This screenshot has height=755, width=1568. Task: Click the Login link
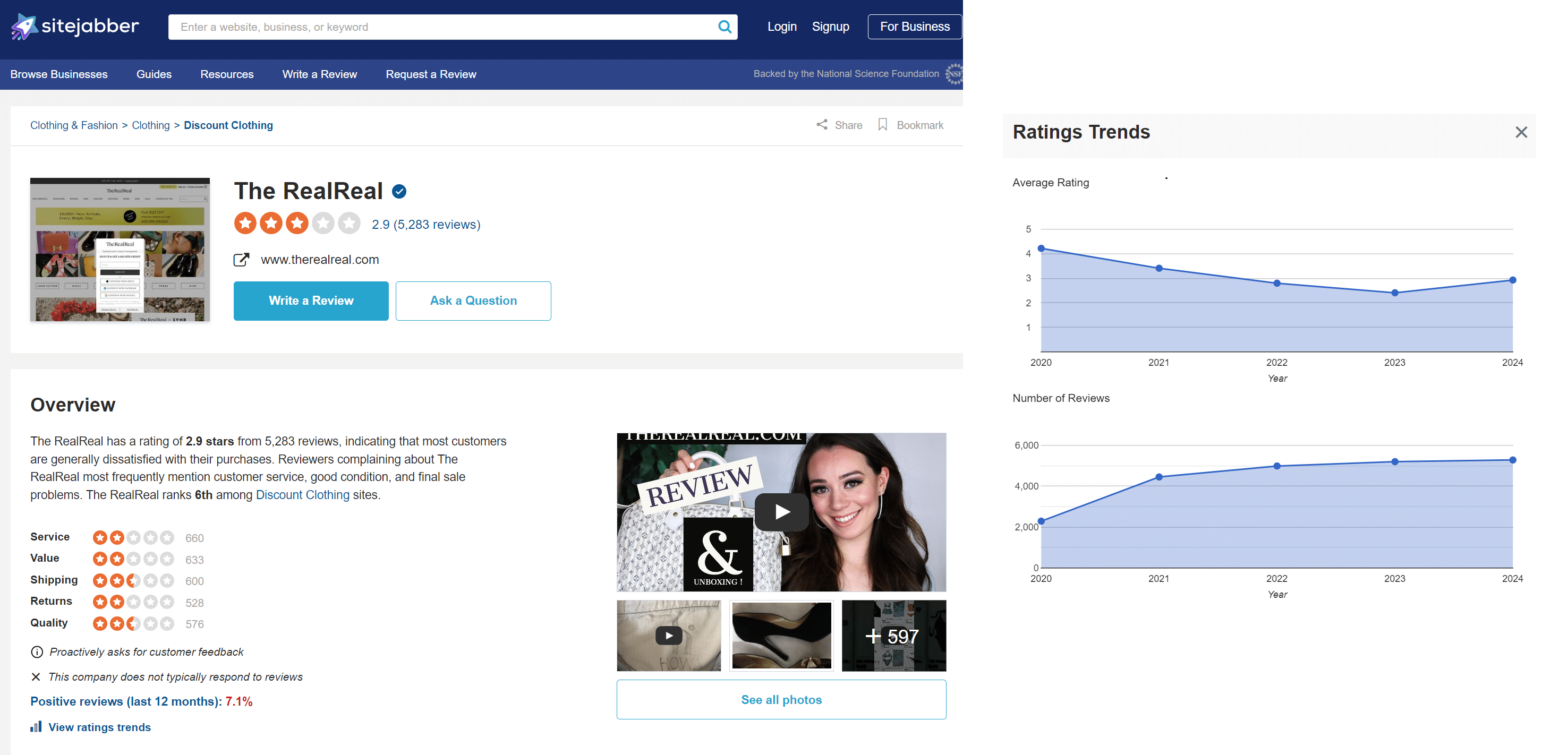[781, 27]
